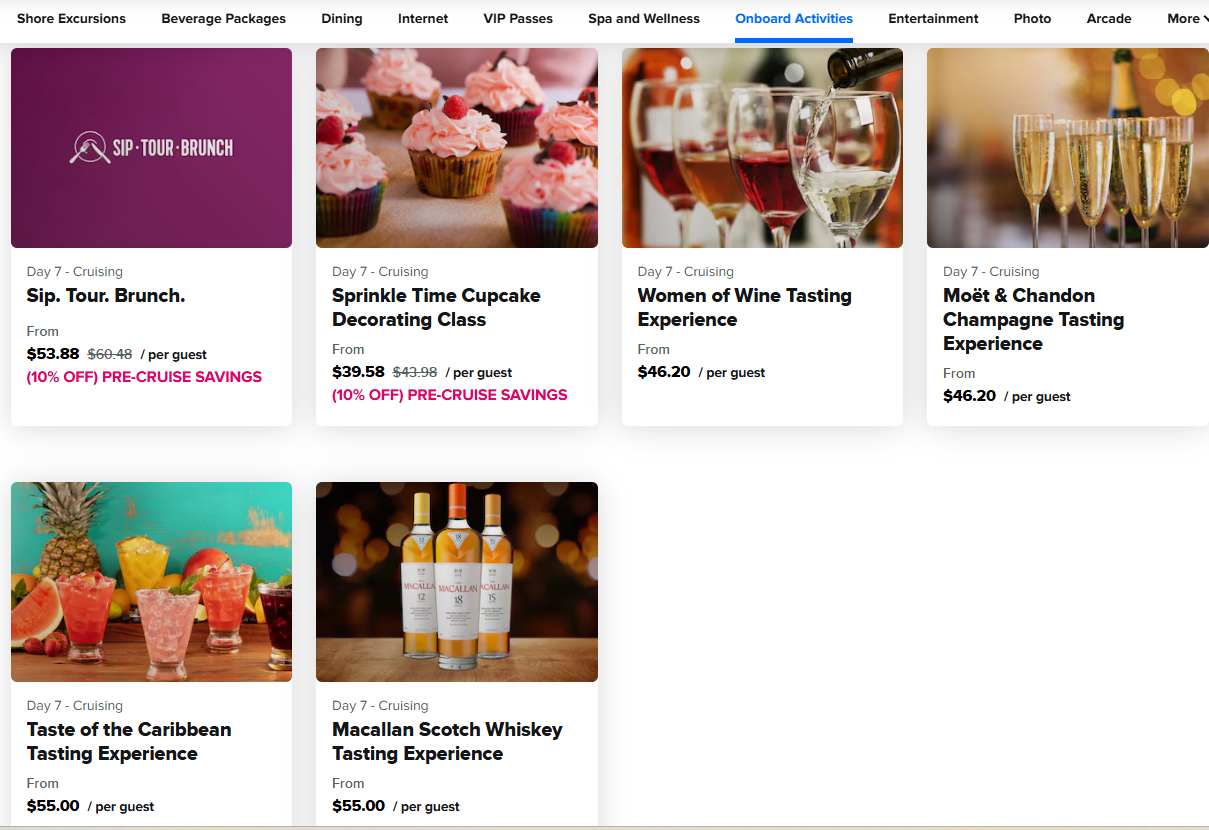Select the Entertainment tab
This screenshot has height=830, width=1209.
933,19
